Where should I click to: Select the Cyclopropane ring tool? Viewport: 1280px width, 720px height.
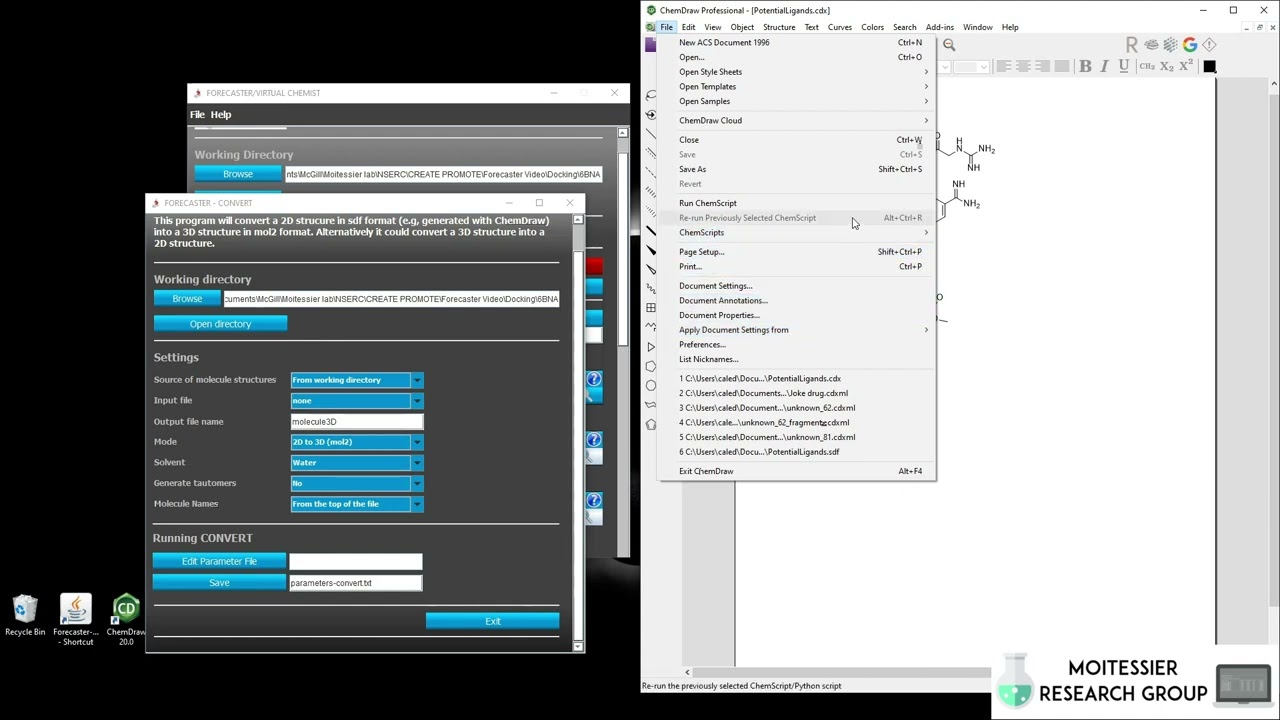(651, 347)
